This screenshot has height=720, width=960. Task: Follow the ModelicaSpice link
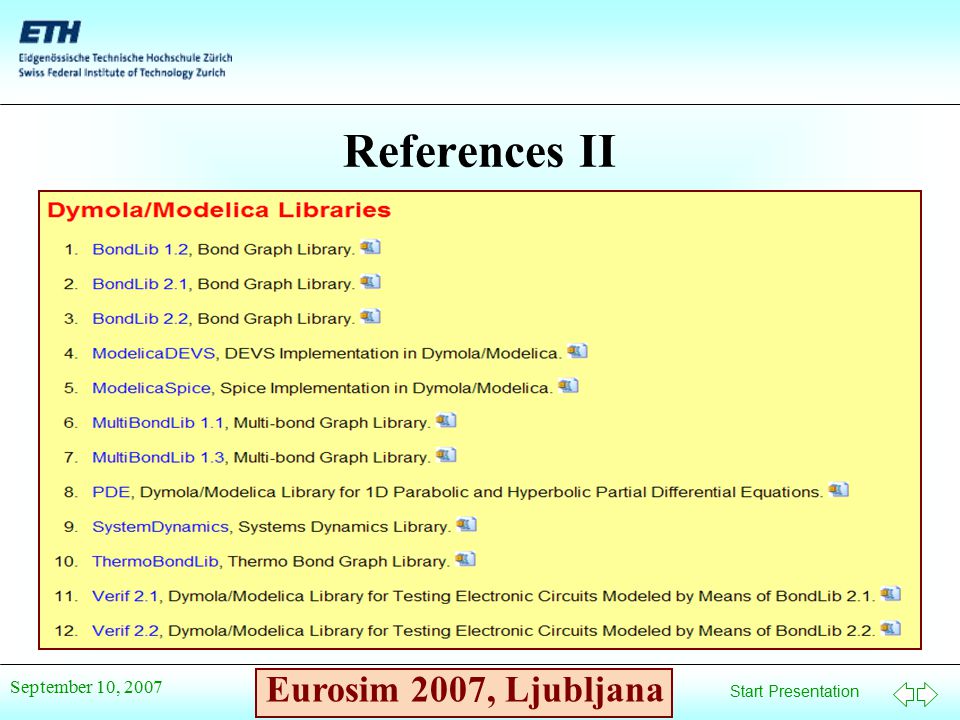151,388
